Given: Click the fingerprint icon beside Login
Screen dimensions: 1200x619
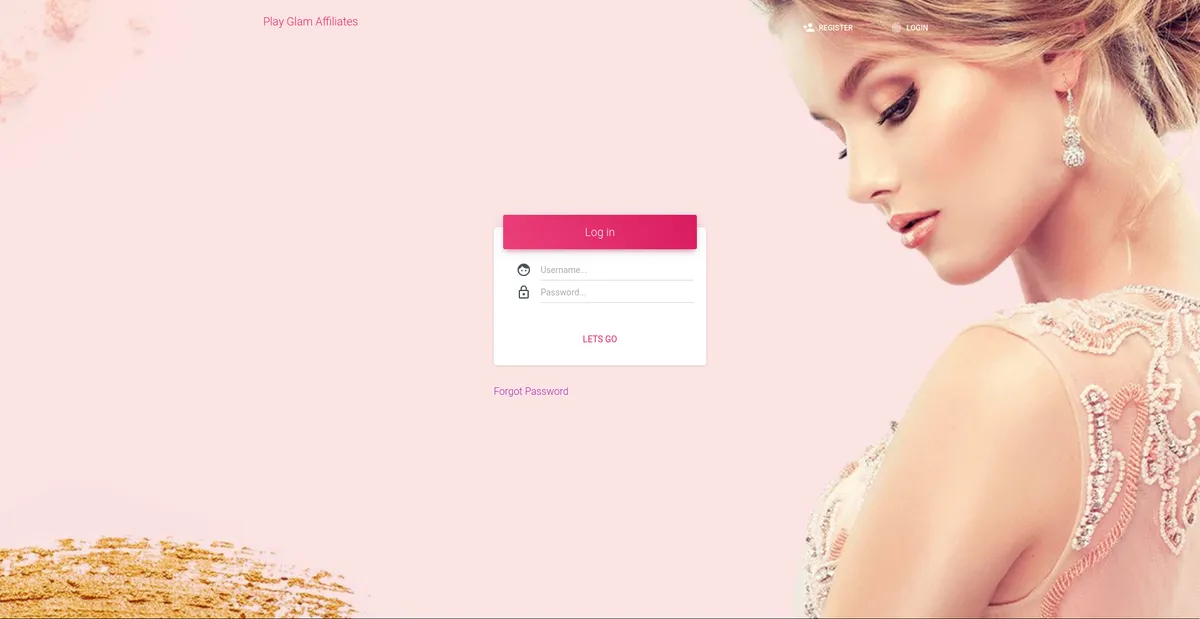Looking at the screenshot, I should (896, 28).
